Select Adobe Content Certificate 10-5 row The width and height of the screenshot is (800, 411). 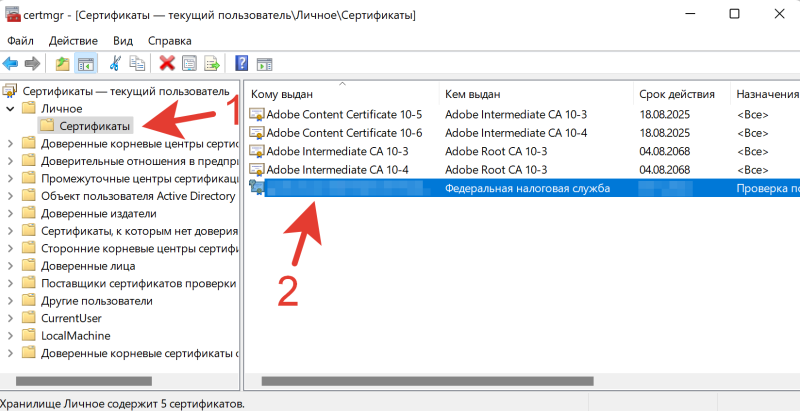pos(523,114)
